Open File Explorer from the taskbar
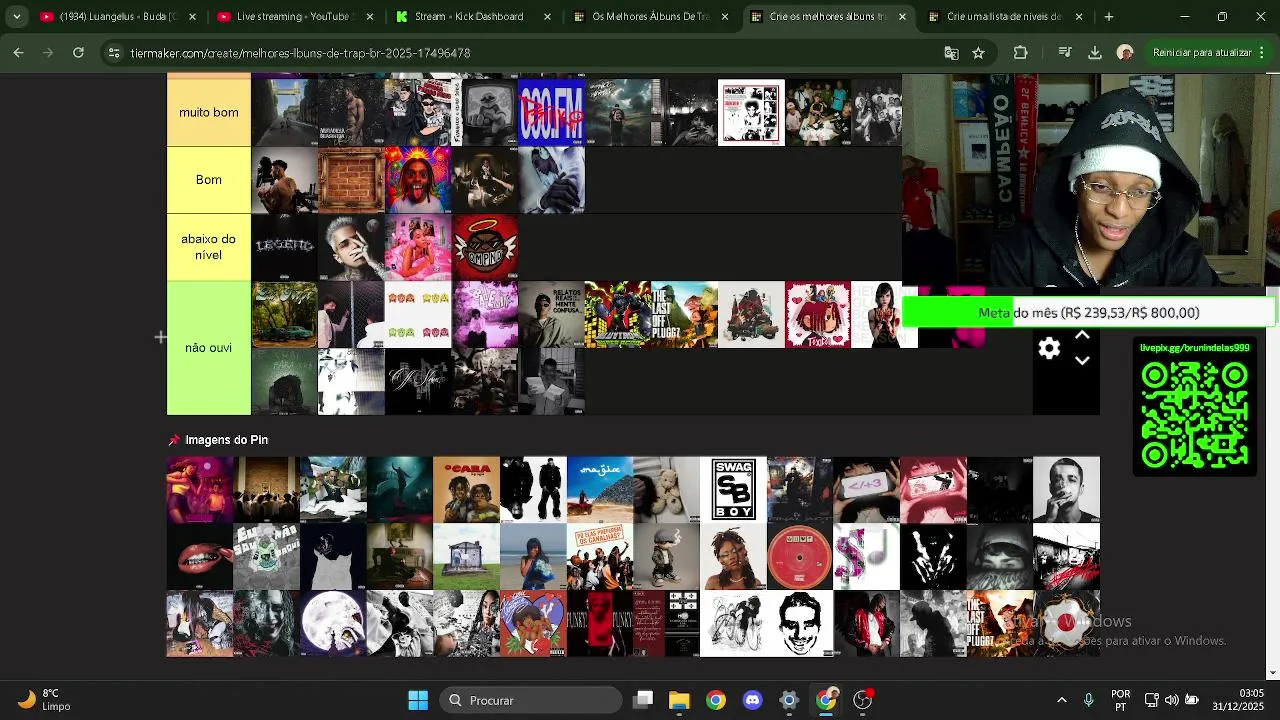The height and width of the screenshot is (720, 1280). click(x=679, y=700)
